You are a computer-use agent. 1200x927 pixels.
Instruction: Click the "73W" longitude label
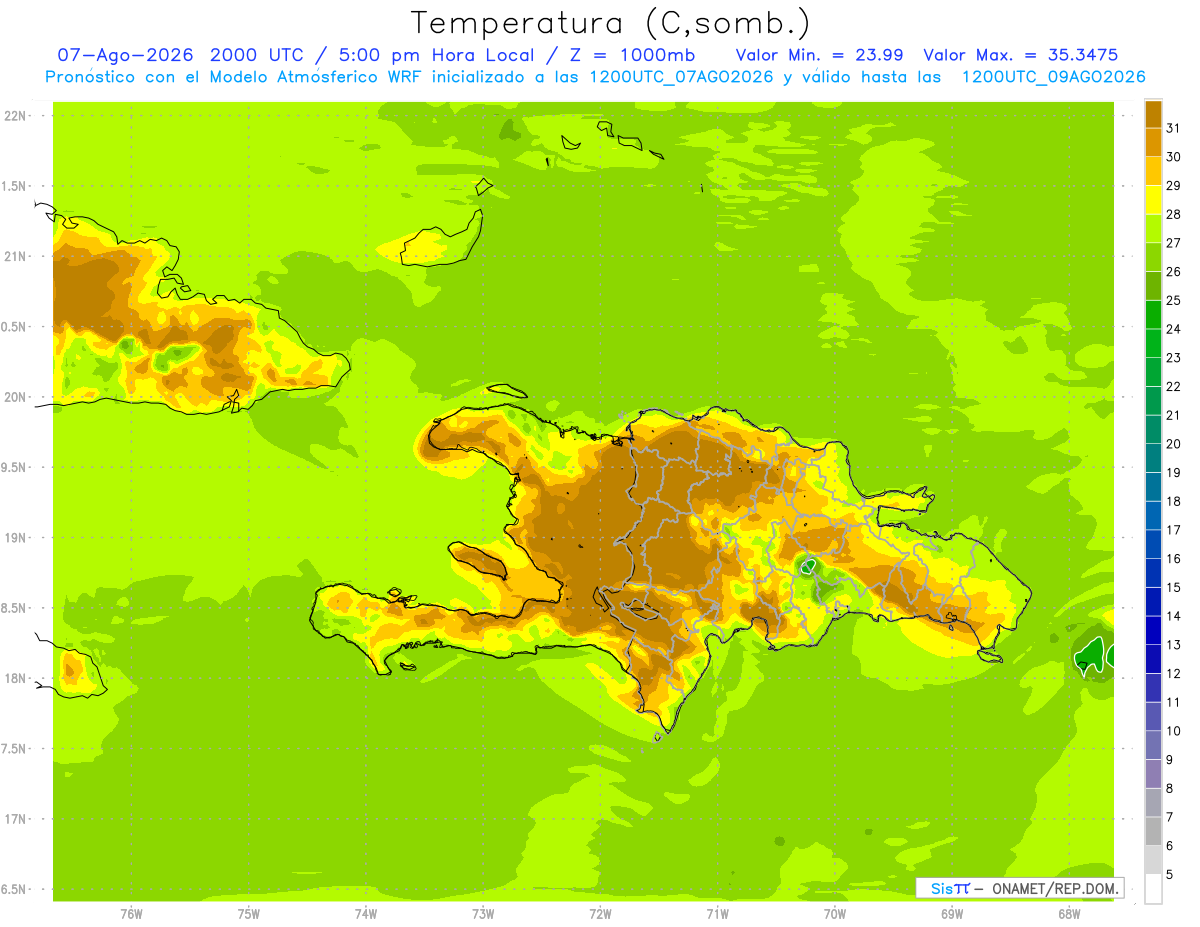click(x=483, y=914)
